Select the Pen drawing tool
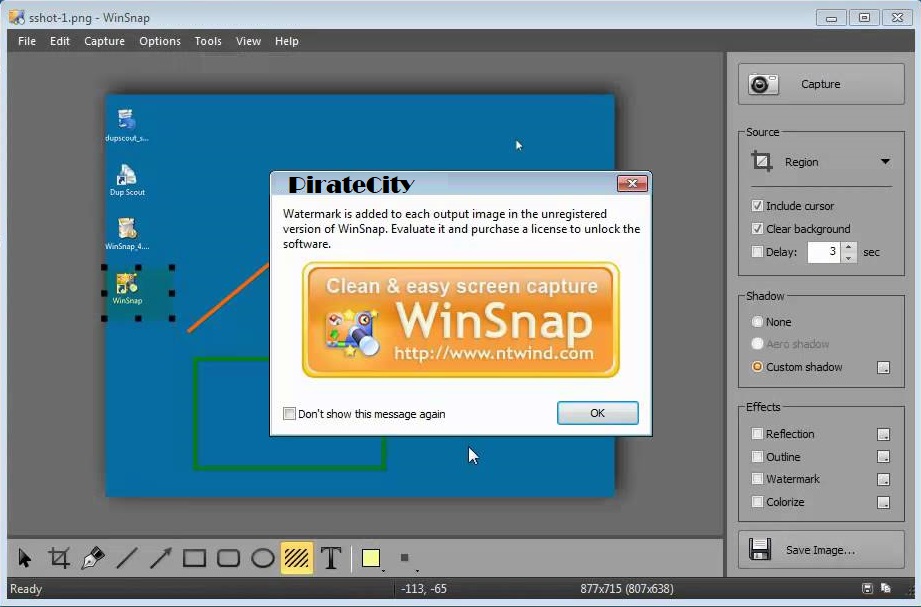Viewport: 921px width, 607px height. (93, 558)
